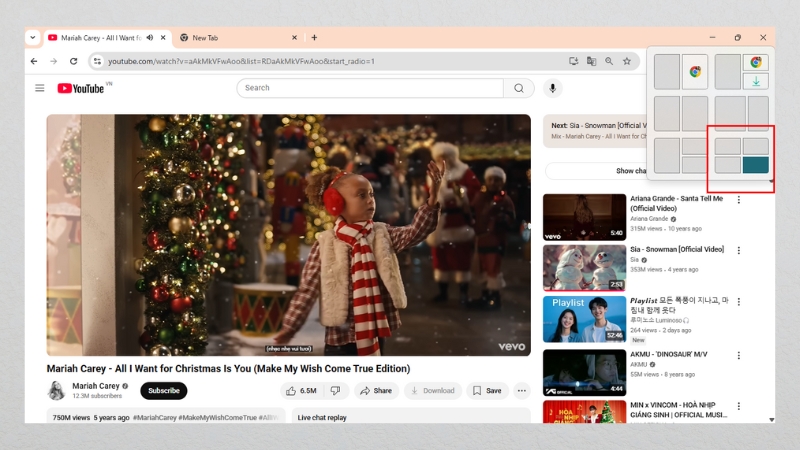Share the video
The width and height of the screenshot is (800, 450).
tap(377, 390)
